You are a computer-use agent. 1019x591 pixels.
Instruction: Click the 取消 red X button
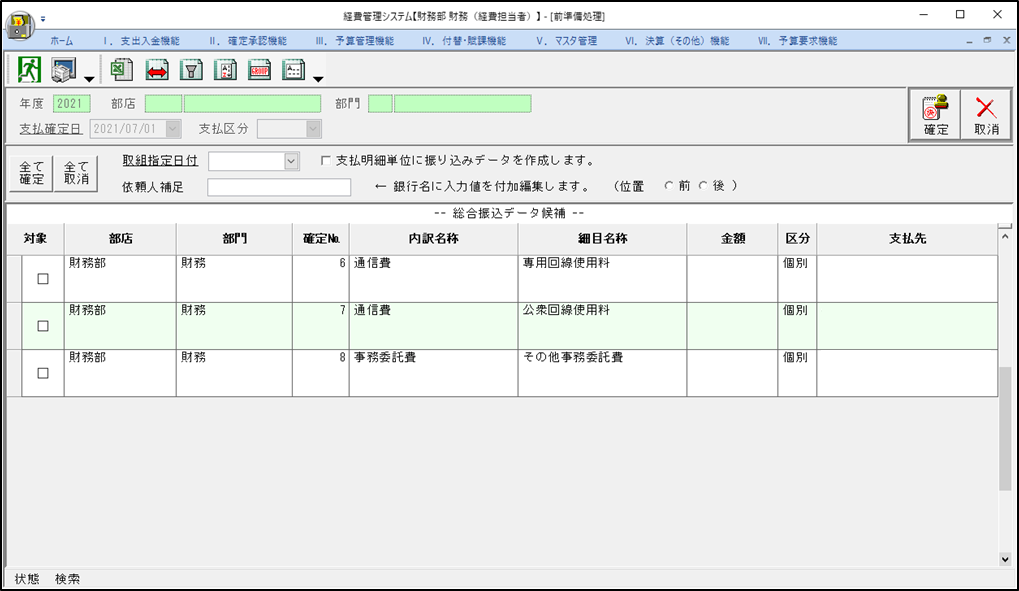986,115
